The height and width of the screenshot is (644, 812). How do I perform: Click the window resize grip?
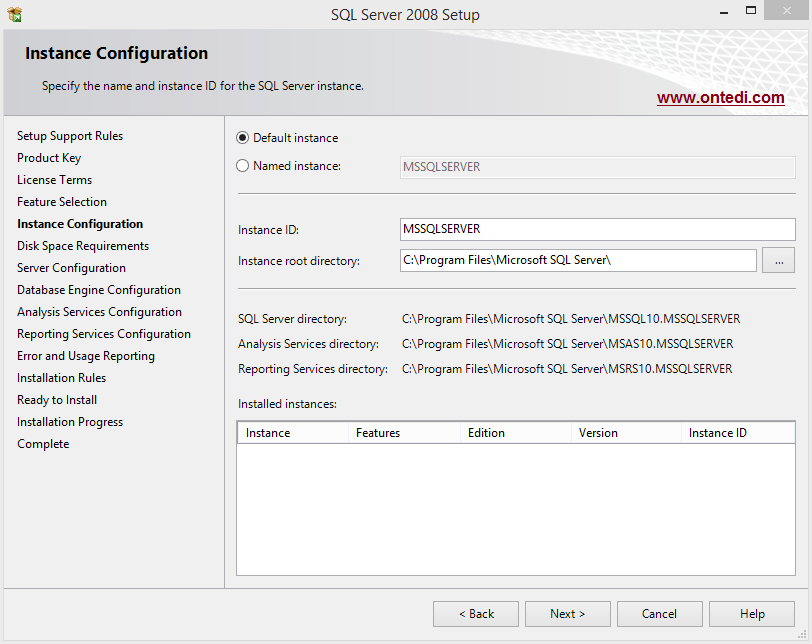(802, 634)
